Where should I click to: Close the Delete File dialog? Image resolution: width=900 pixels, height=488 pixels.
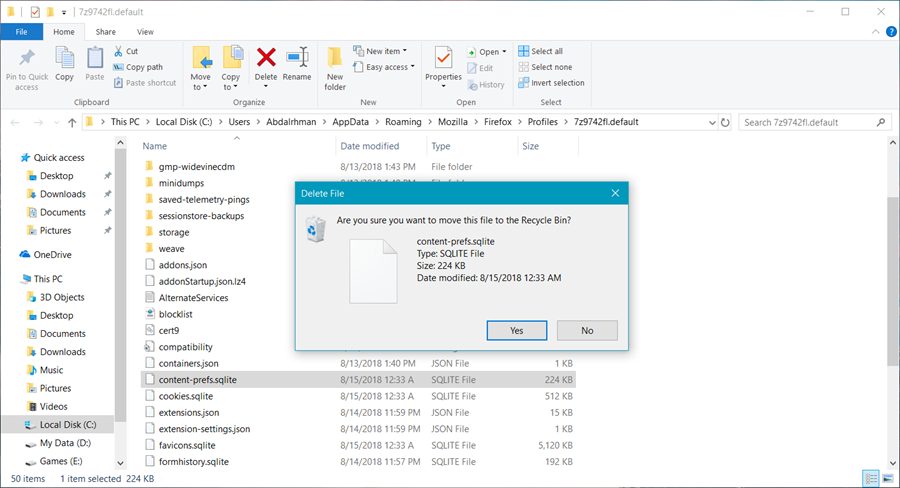[x=615, y=193]
